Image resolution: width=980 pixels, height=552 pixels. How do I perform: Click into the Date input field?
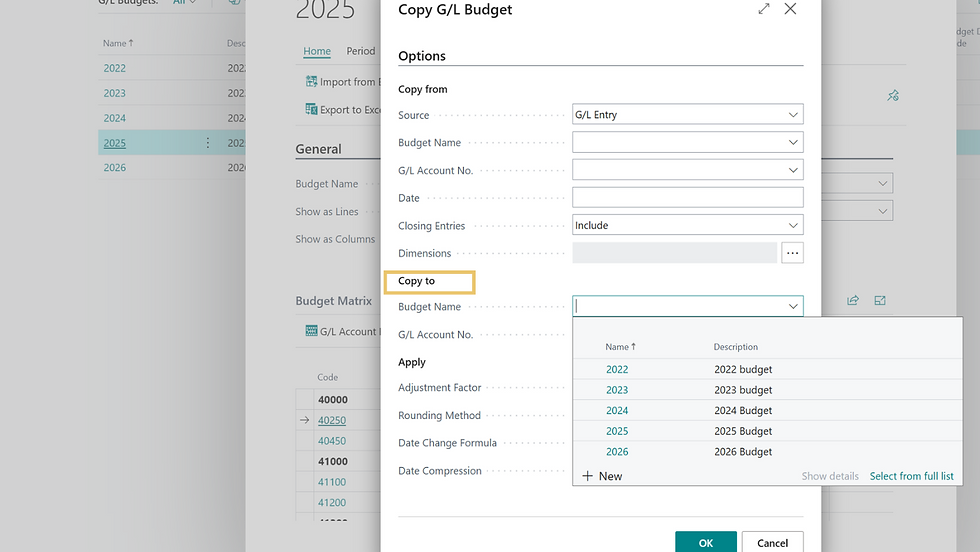[x=688, y=198]
